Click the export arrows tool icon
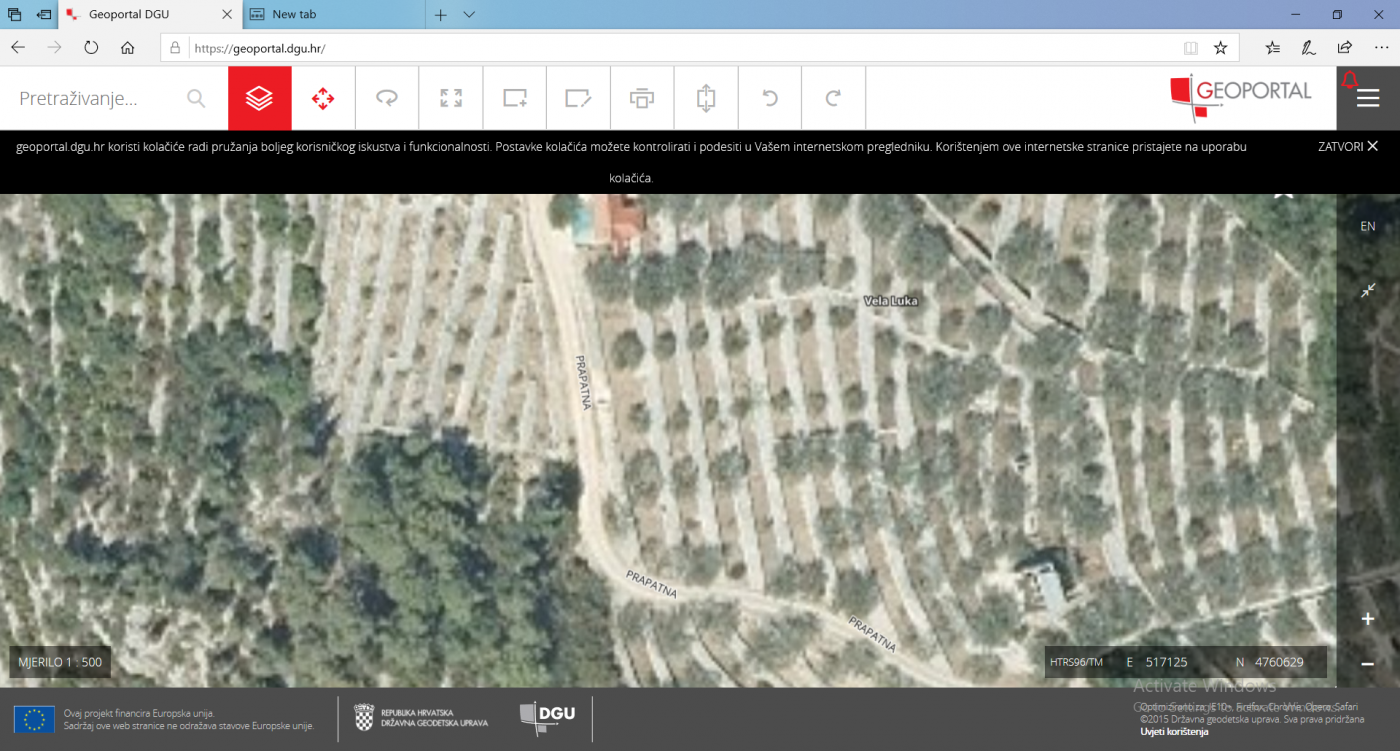Image resolution: width=1400 pixels, height=751 pixels. pyautogui.click(x=706, y=98)
